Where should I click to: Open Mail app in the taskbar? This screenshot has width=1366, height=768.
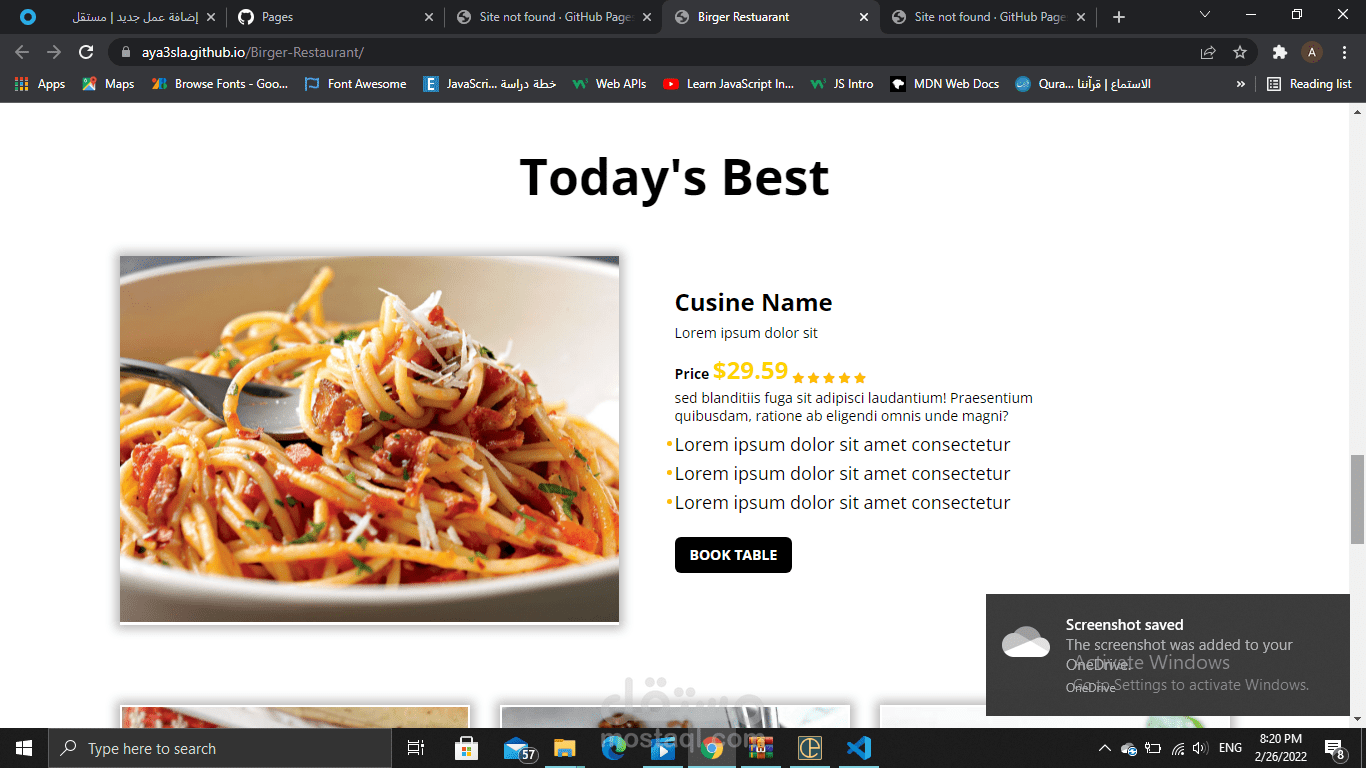tap(518, 748)
